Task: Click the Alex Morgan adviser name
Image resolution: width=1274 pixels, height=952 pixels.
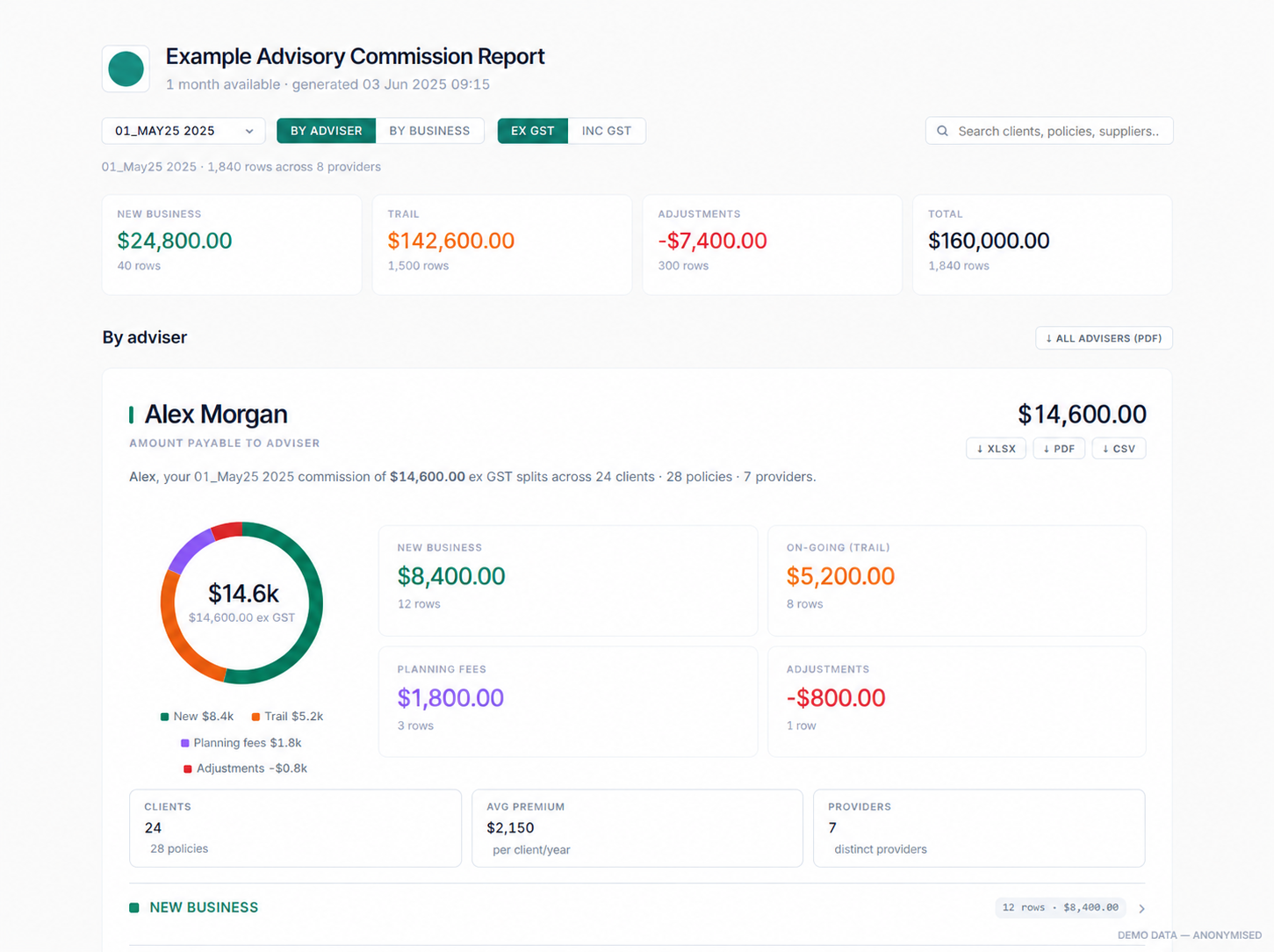Action: click(x=216, y=414)
